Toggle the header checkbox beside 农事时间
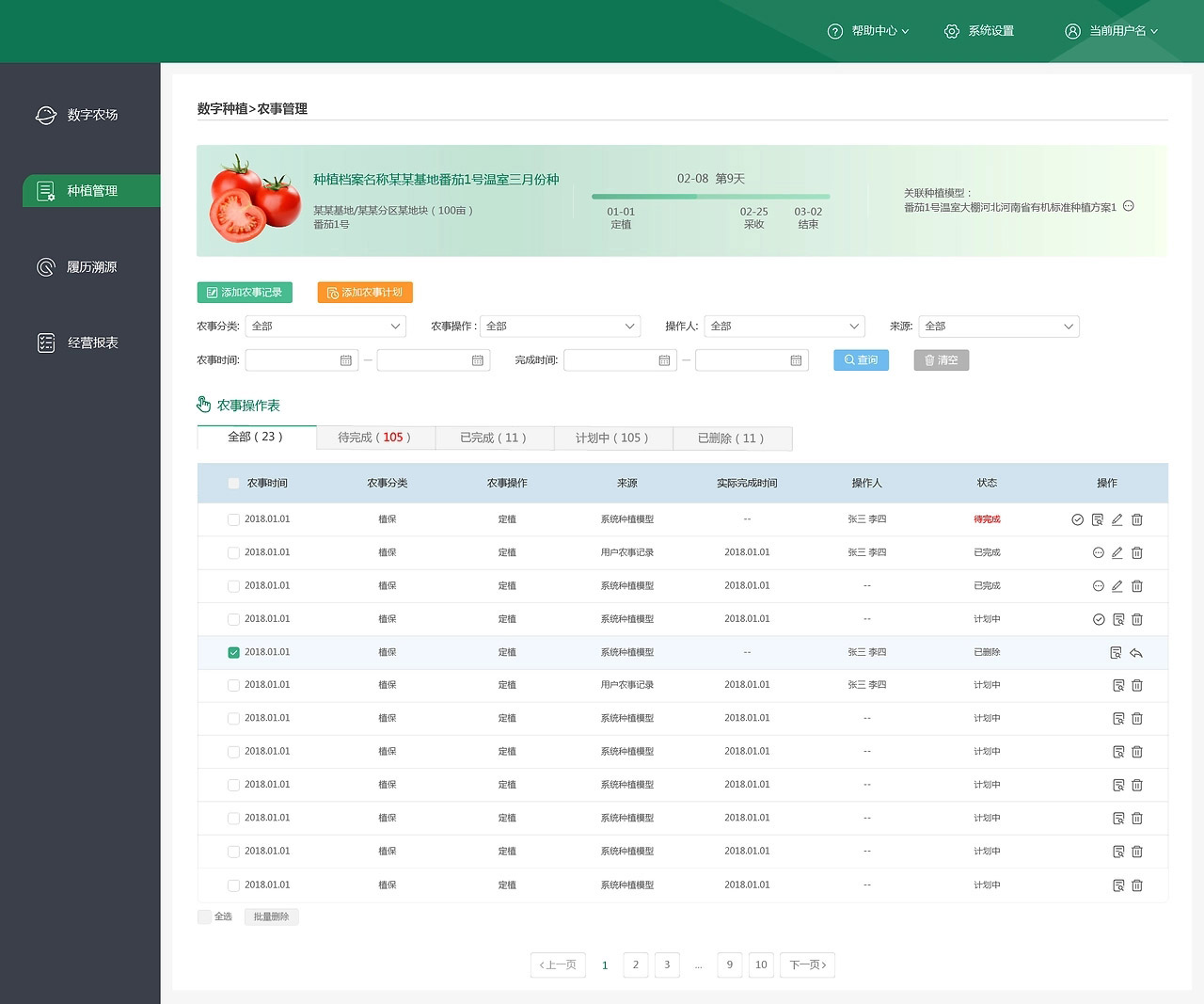 click(233, 484)
